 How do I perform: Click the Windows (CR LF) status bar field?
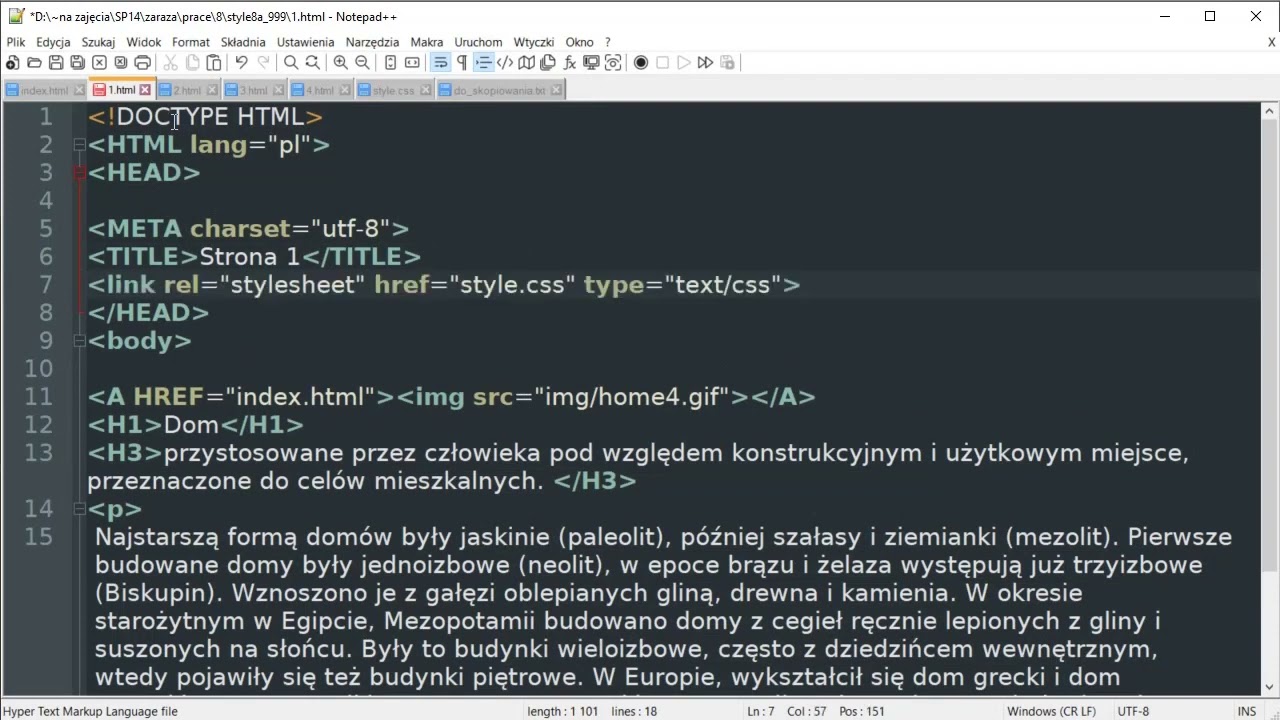pyautogui.click(x=1051, y=711)
